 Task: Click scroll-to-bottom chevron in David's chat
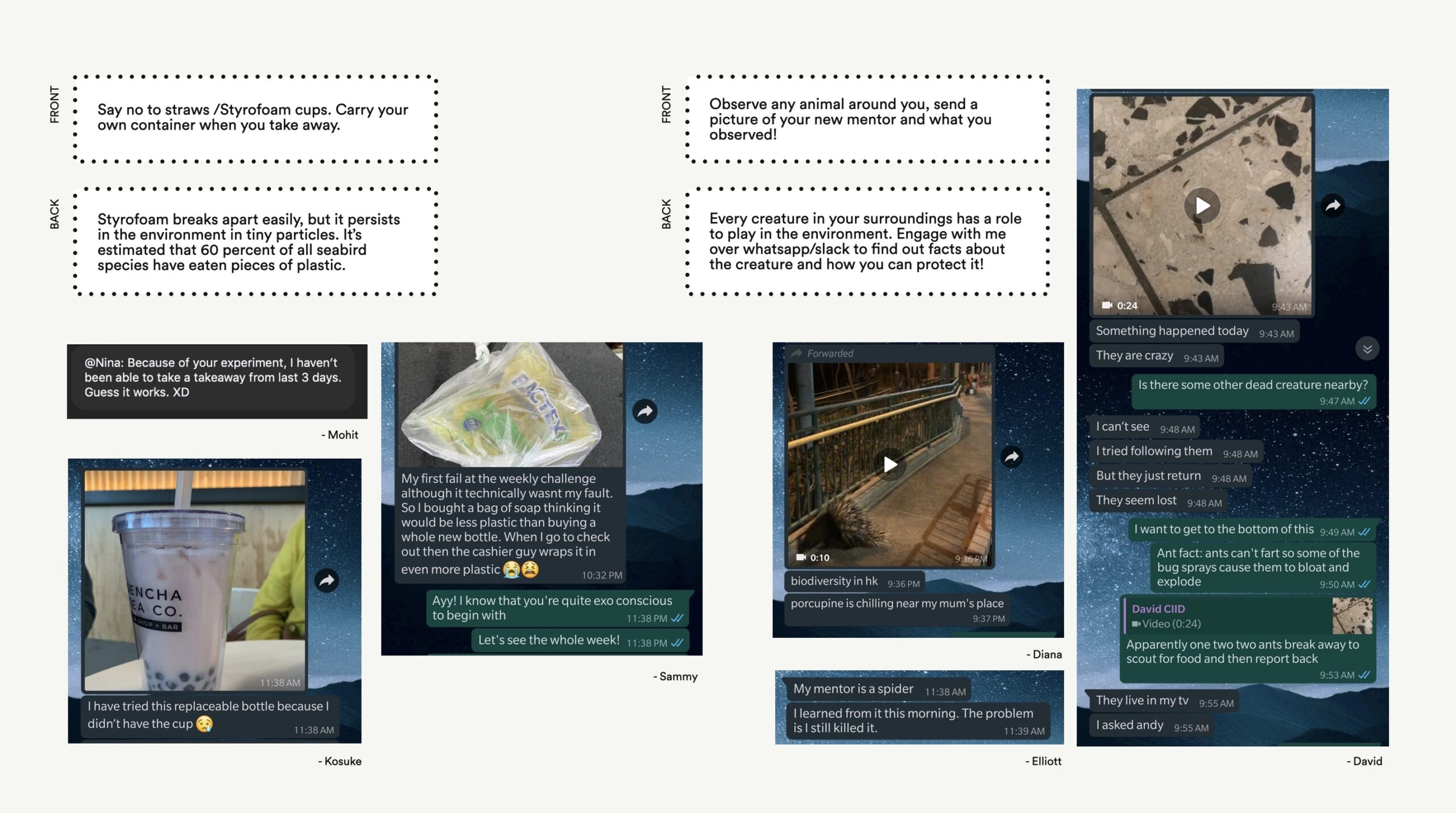coord(1367,349)
